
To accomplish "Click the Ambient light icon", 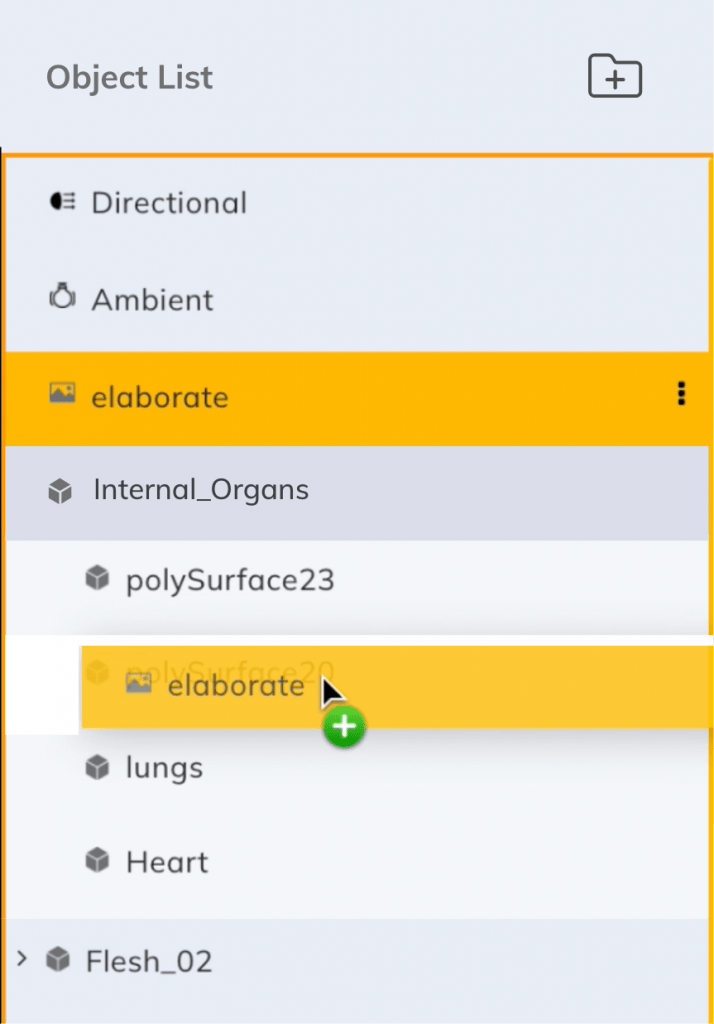I will (x=62, y=297).
